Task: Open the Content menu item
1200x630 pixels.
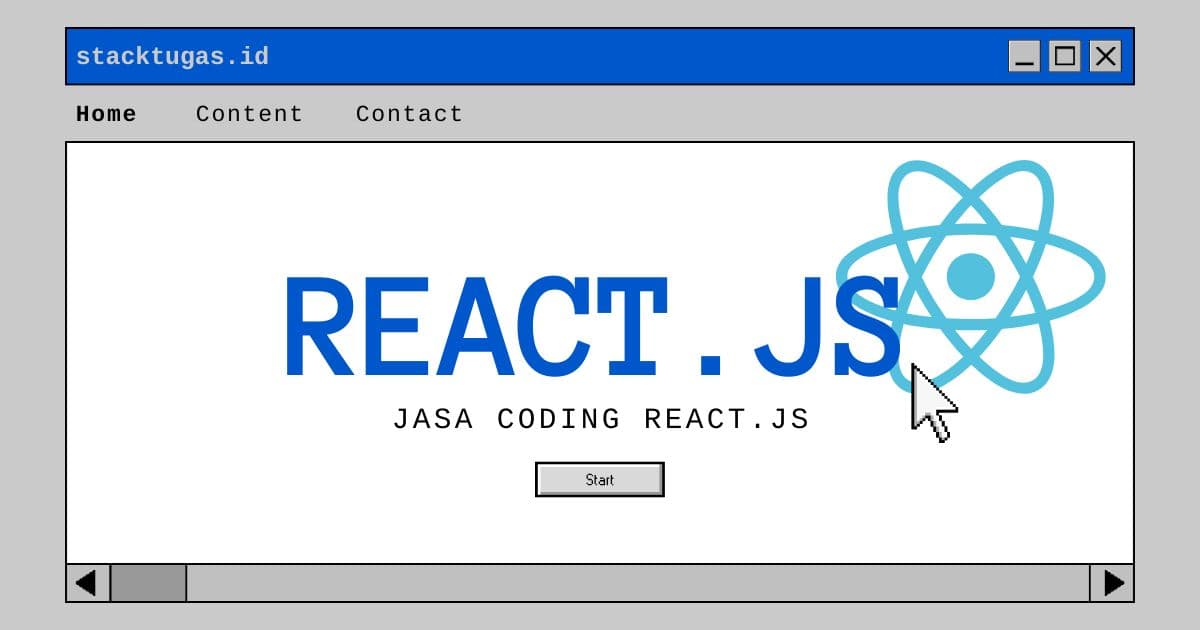Action: coord(249,114)
